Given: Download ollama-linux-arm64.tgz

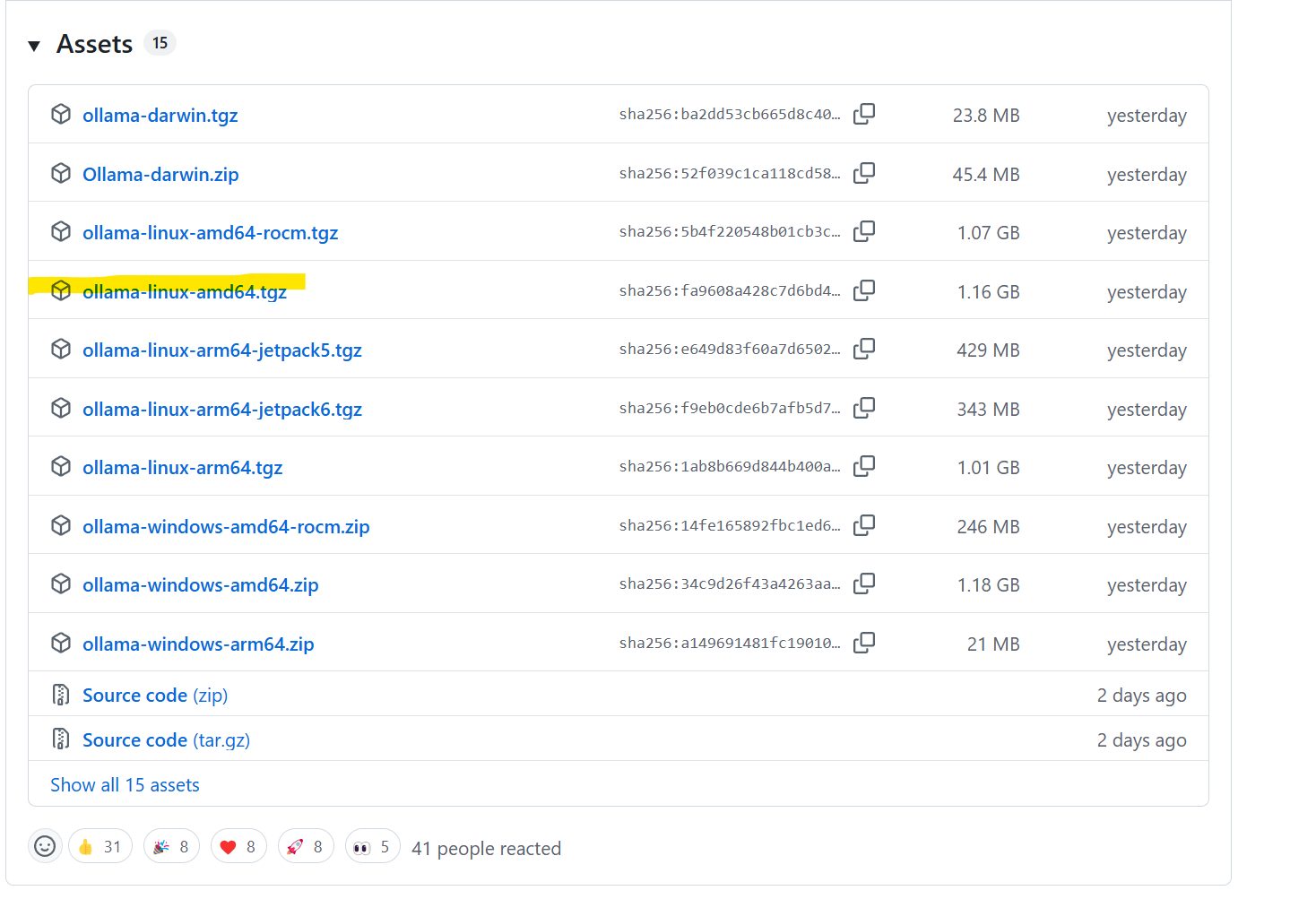Looking at the screenshot, I should (x=183, y=468).
